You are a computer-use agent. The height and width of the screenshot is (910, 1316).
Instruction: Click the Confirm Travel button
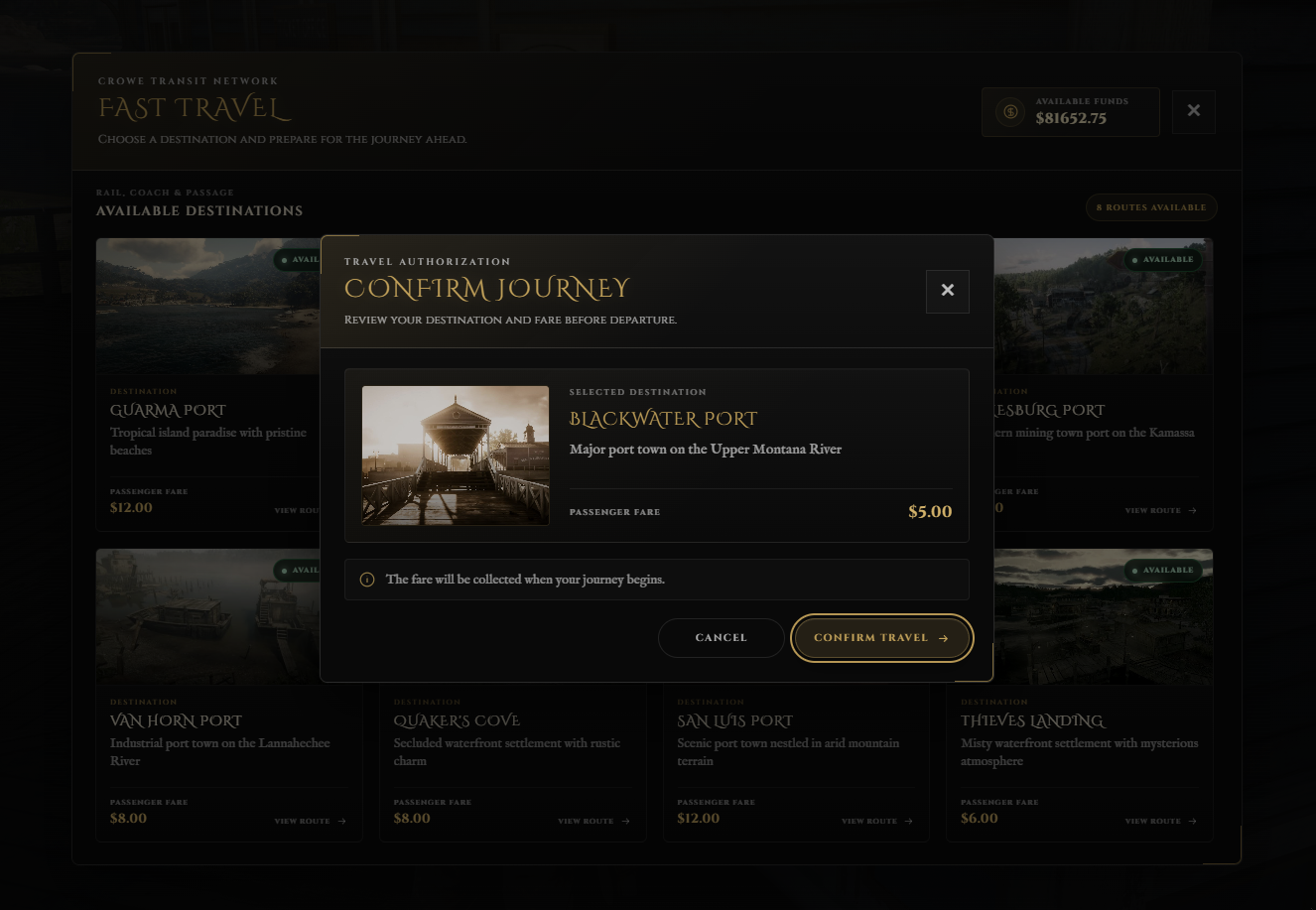[x=881, y=638]
